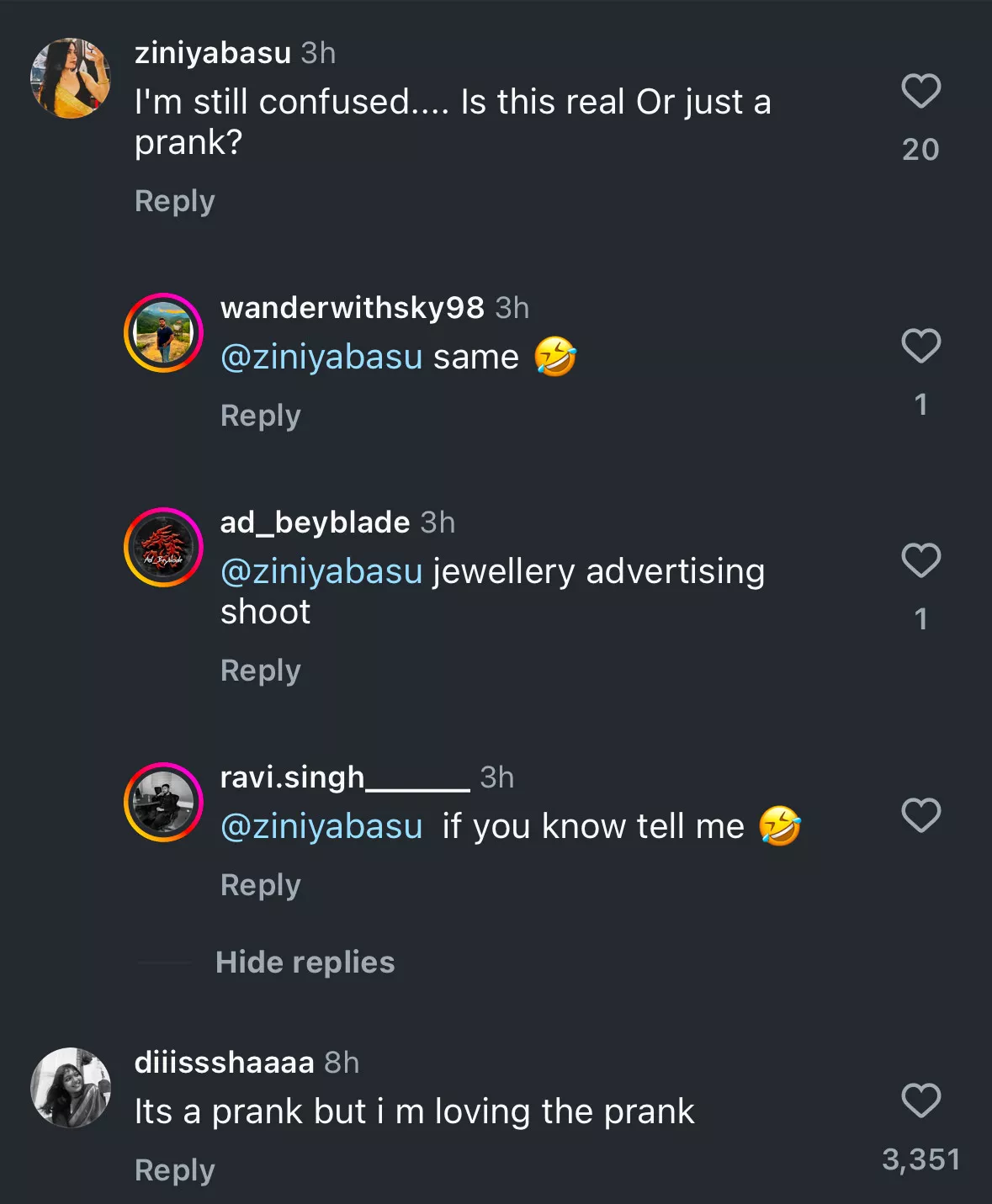
Task: Heart diiissshaaaa's prank comment
Action: pyautogui.click(x=920, y=1101)
